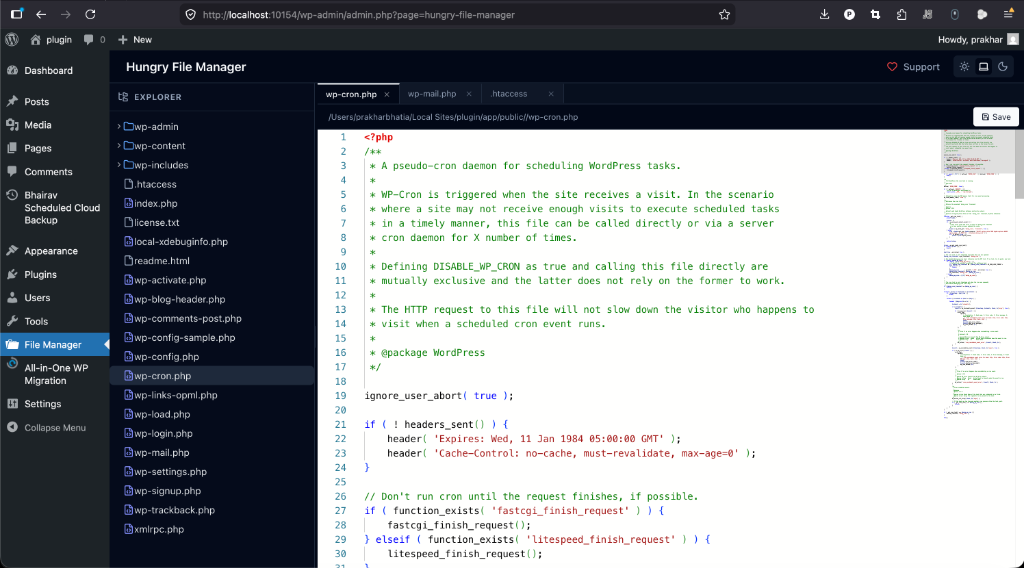The width and height of the screenshot is (1024, 568).
Task: Open the Plugins admin menu
Action: coord(40,274)
